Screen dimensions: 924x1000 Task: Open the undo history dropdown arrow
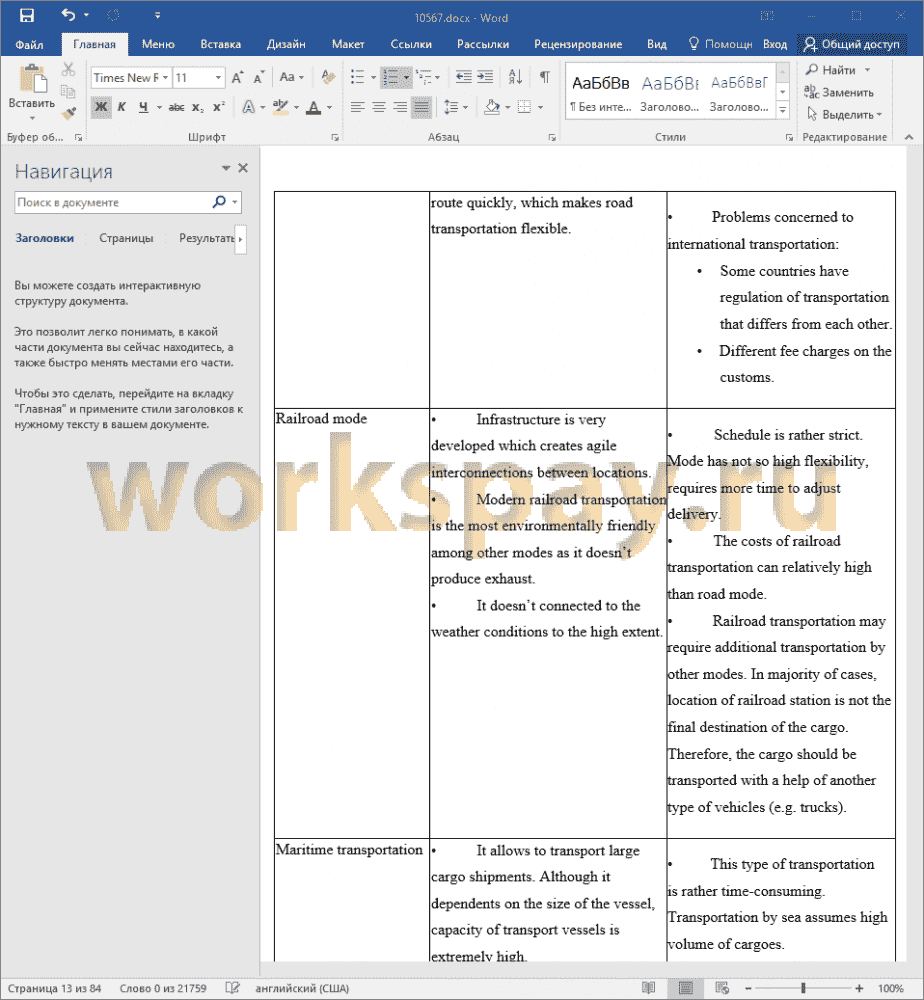pos(86,15)
